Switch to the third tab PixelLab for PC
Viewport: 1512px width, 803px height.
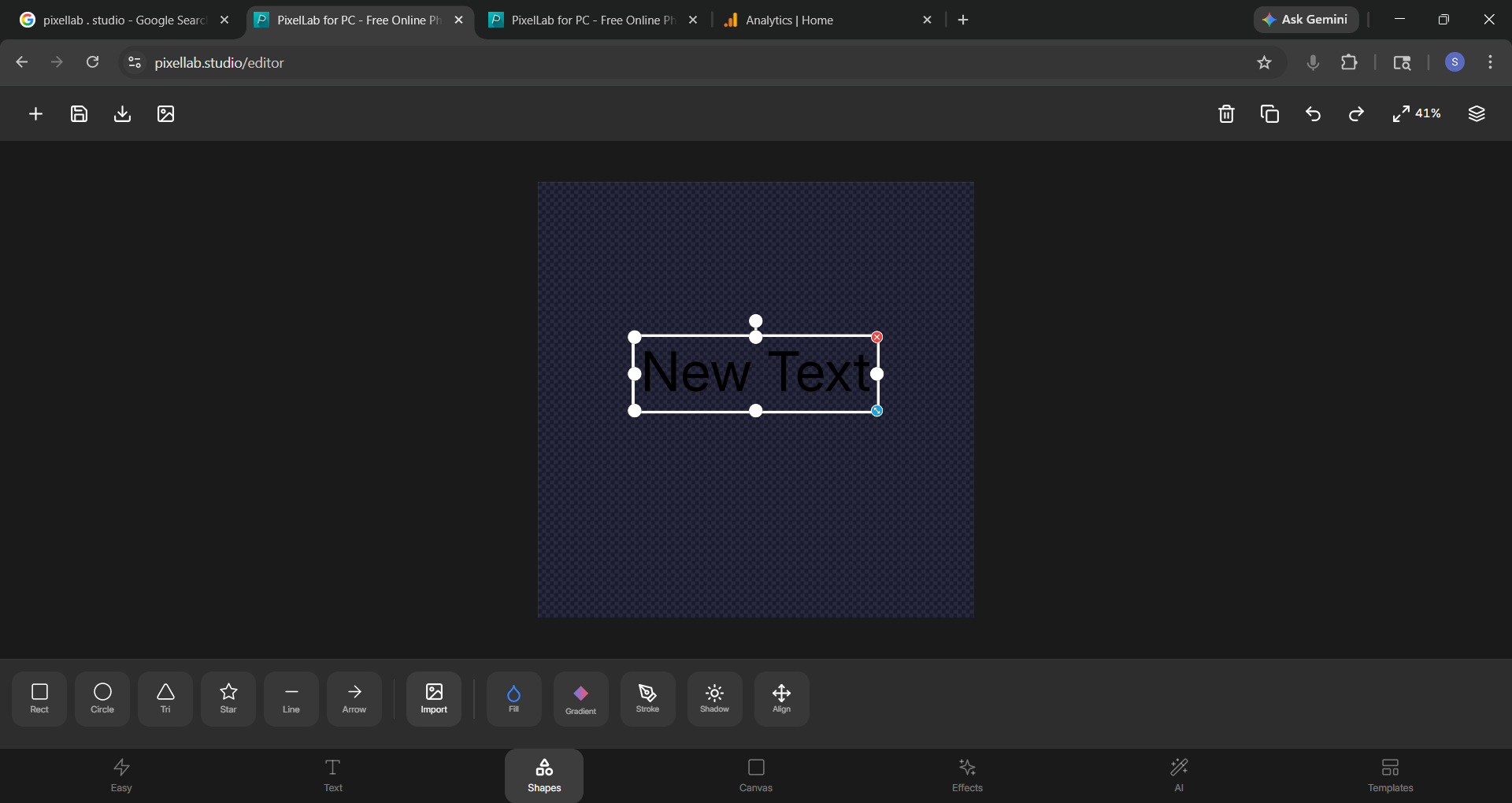[593, 20]
